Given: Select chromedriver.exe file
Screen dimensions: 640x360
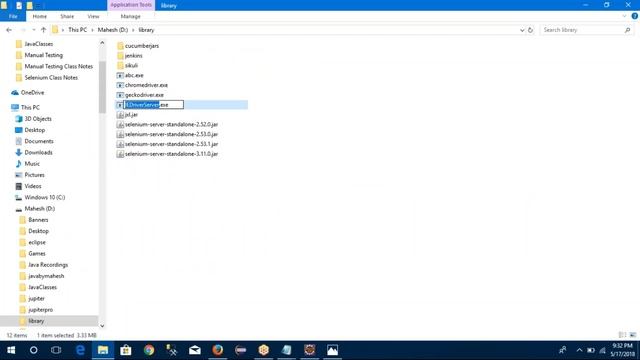Looking at the screenshot, I should pyautogui.click(x=146, y=85).
